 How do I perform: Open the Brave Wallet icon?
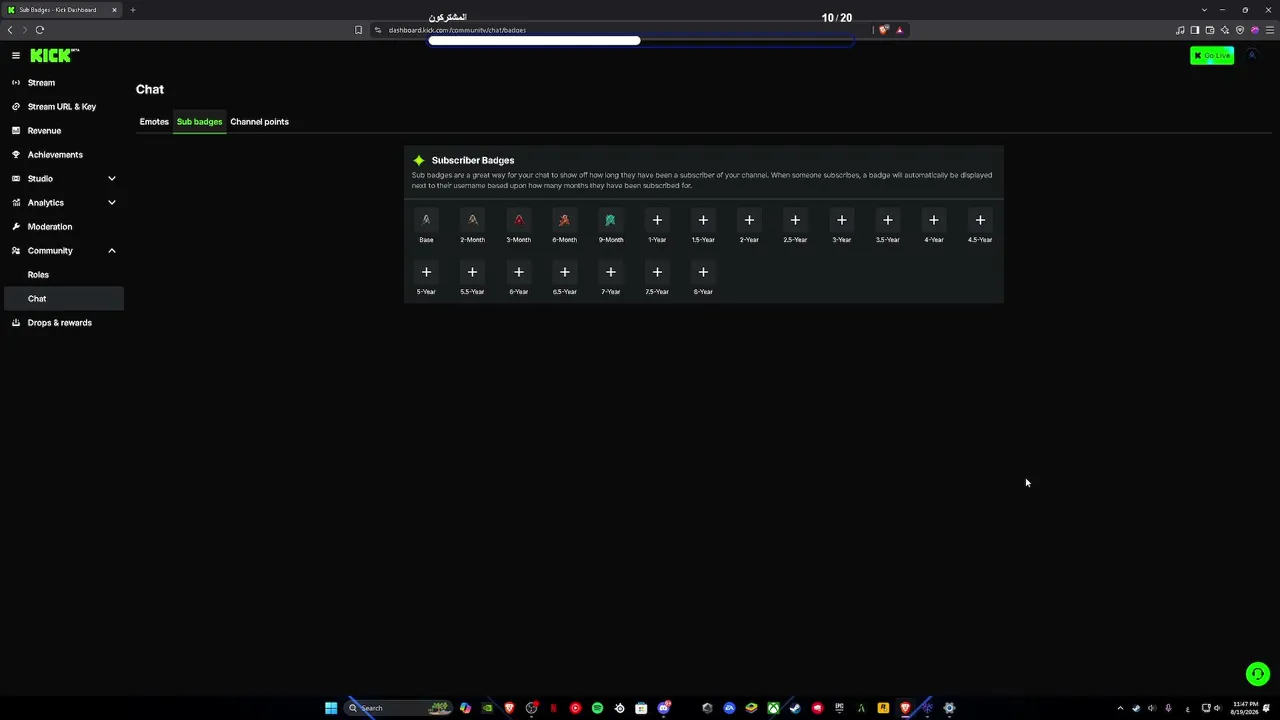coord(1210,30)
